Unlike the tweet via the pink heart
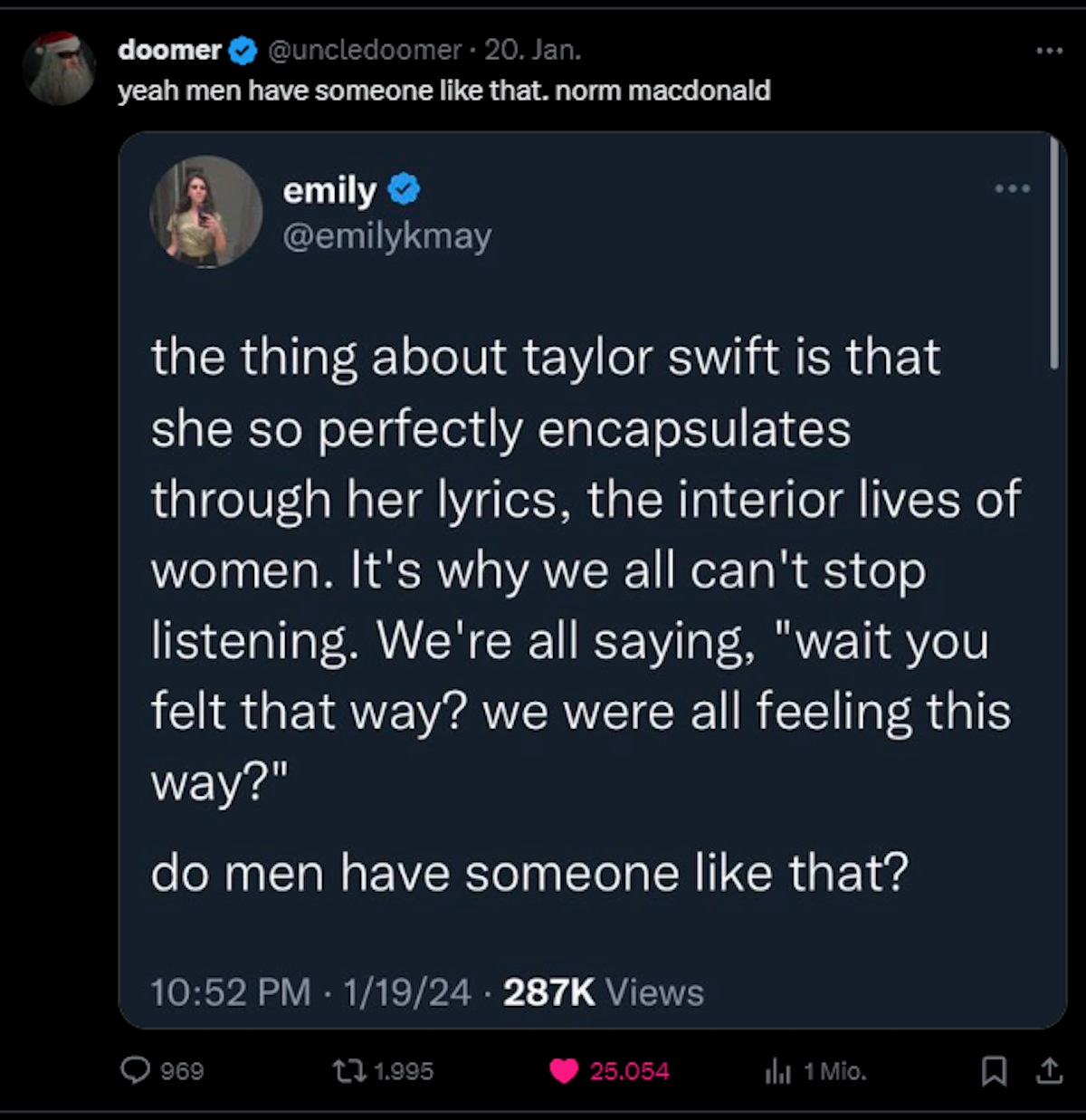The width and height of the screenshot is (1086, 1120). point(564,1071)
